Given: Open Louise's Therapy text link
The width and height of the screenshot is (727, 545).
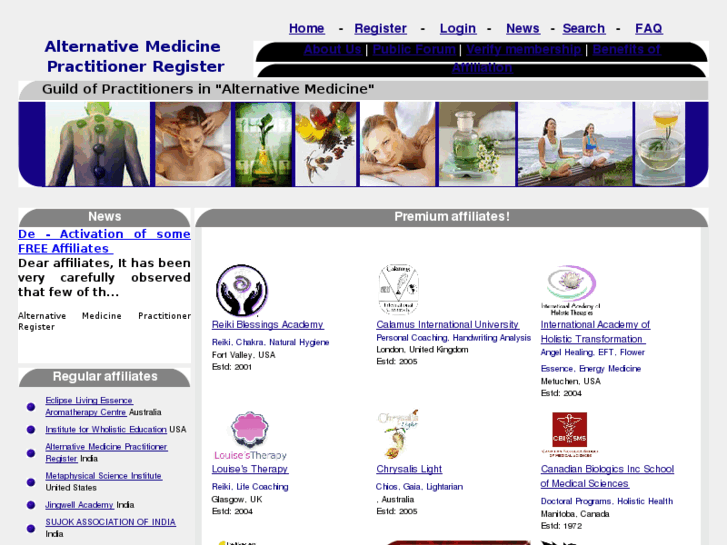Looking at the screenshot, I should pyautogui.click(x=250, y=469).
